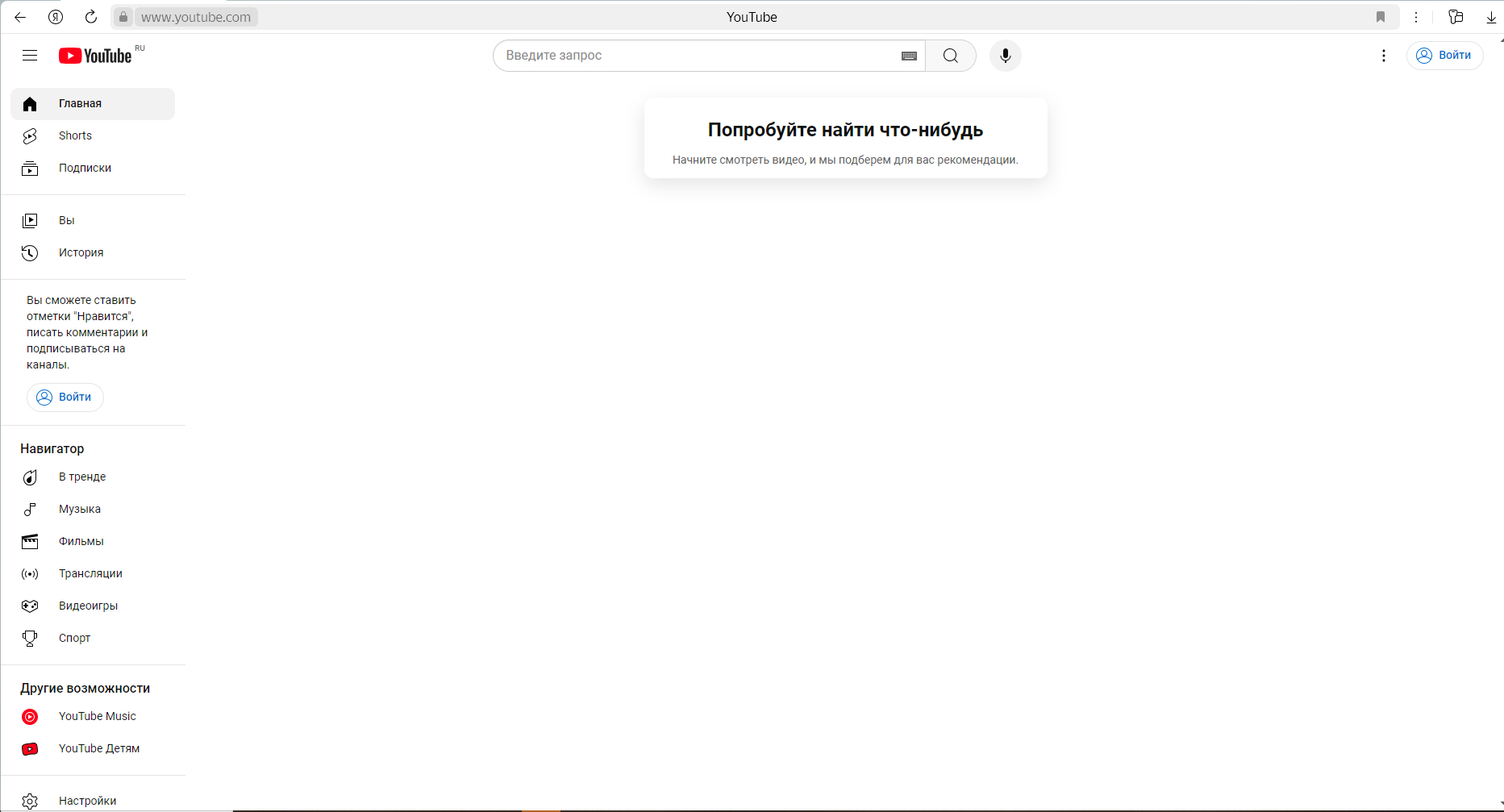Image resolution: width=1504 pixels, height=812 pixels.
Task: Open the browser's three-dot menu
Action: (1415, 17)
